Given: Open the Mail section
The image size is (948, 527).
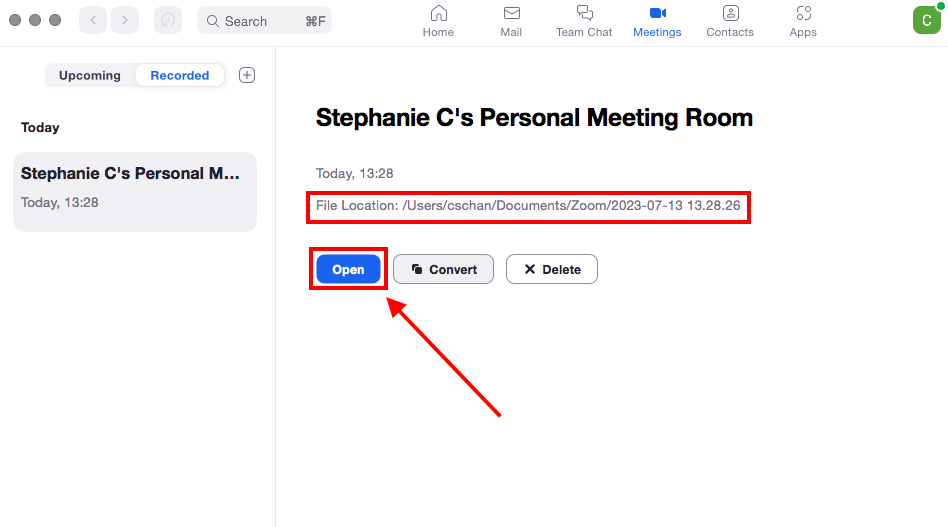Looking at the screenshot, I should pos(511,22).
